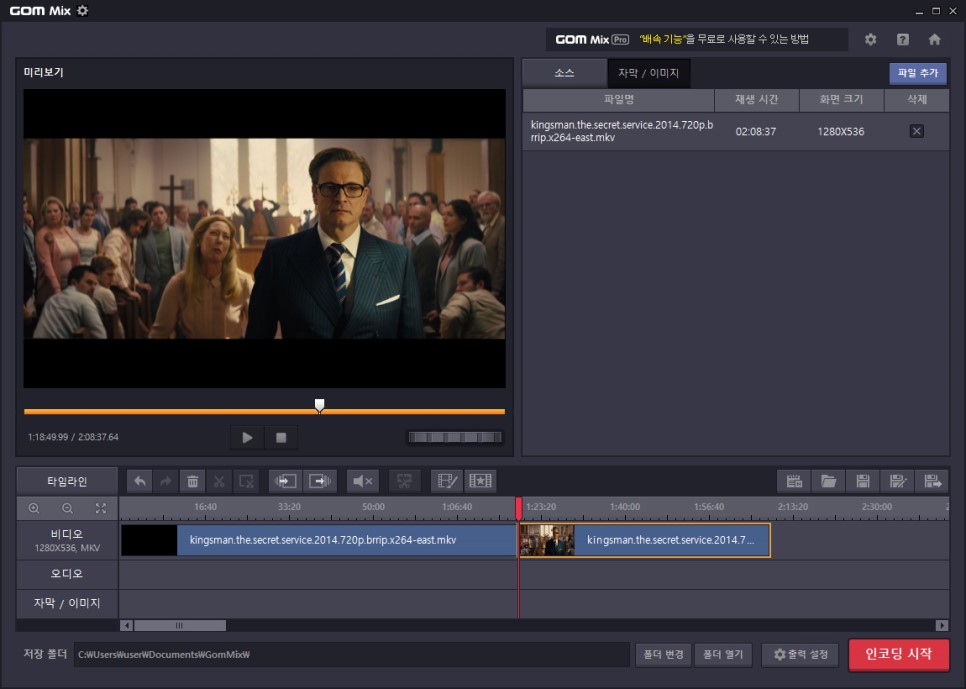Click the preview video frame
This screenshot has width=966, height=689.
(x=264, y=238)
